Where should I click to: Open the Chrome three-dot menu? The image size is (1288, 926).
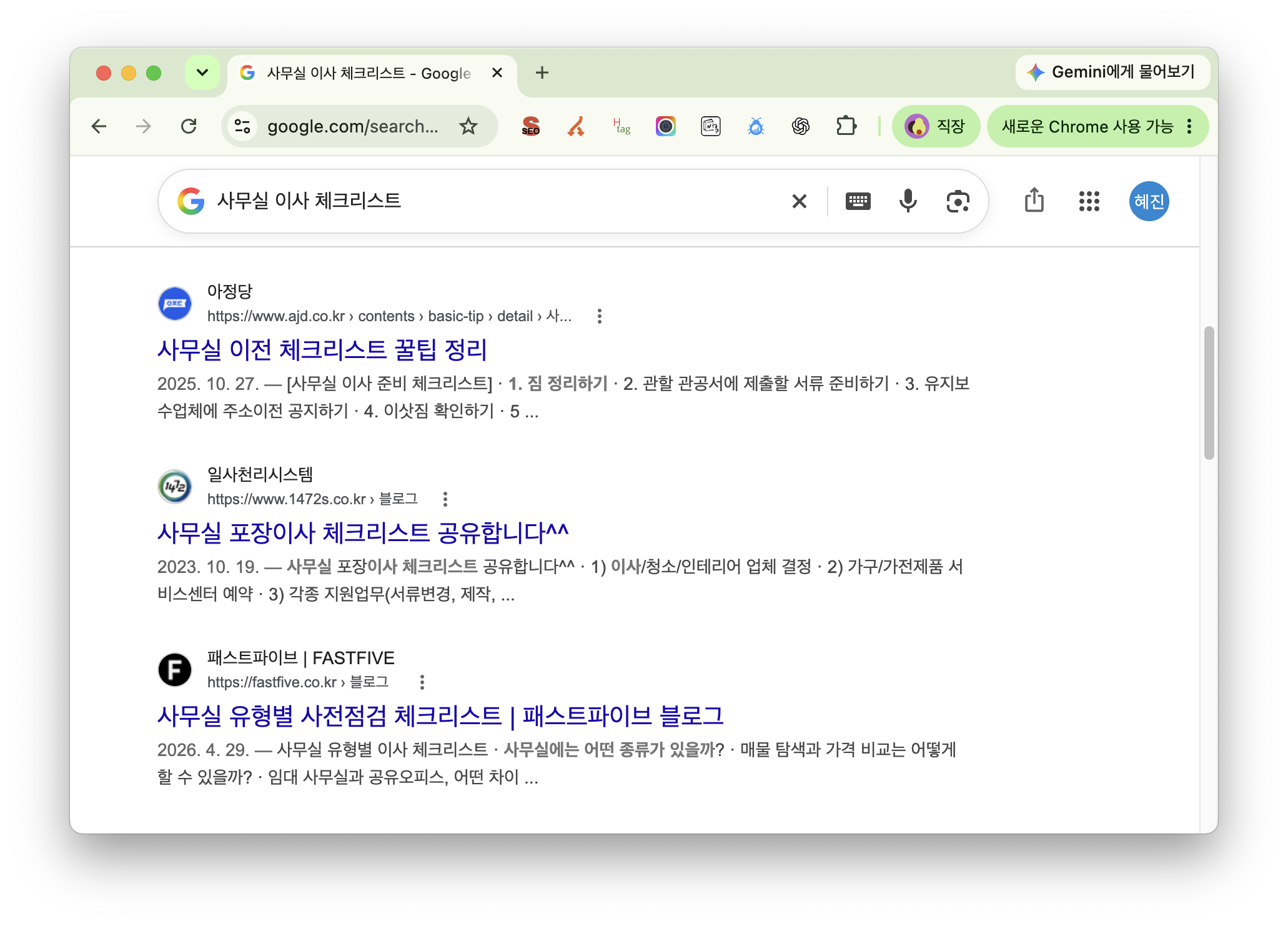click(1189, 126)
